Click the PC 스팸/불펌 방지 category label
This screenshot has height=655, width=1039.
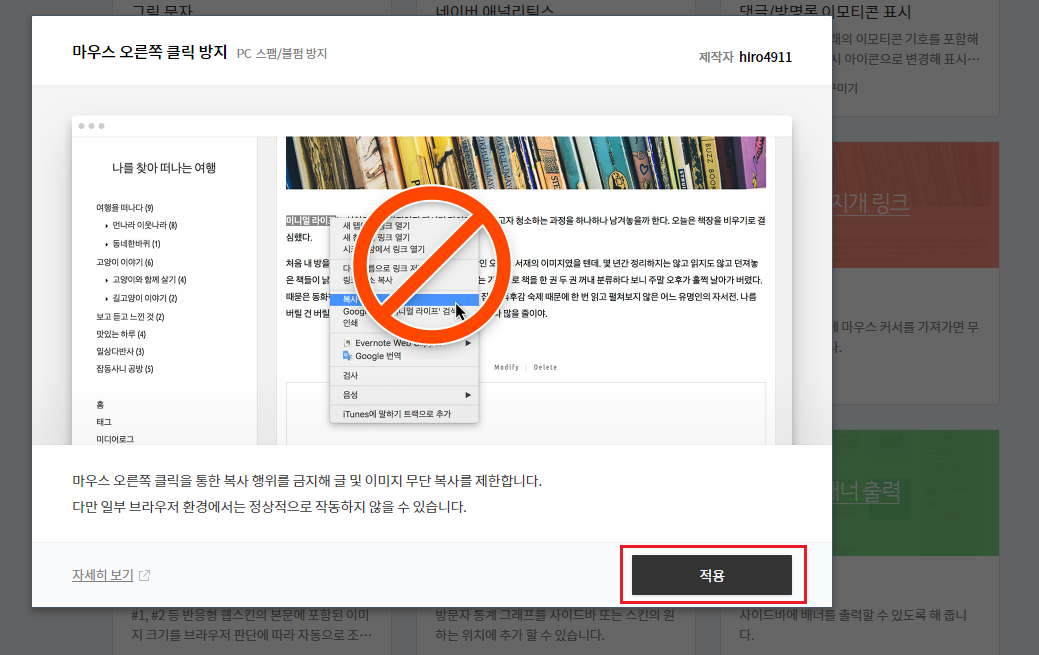(282, 53)
